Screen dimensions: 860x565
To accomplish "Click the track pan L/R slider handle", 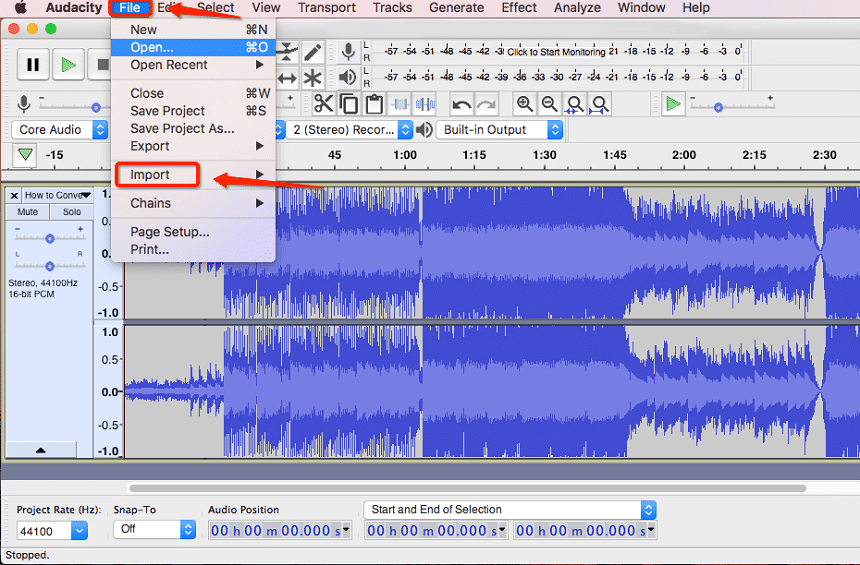I will point(50,266).
